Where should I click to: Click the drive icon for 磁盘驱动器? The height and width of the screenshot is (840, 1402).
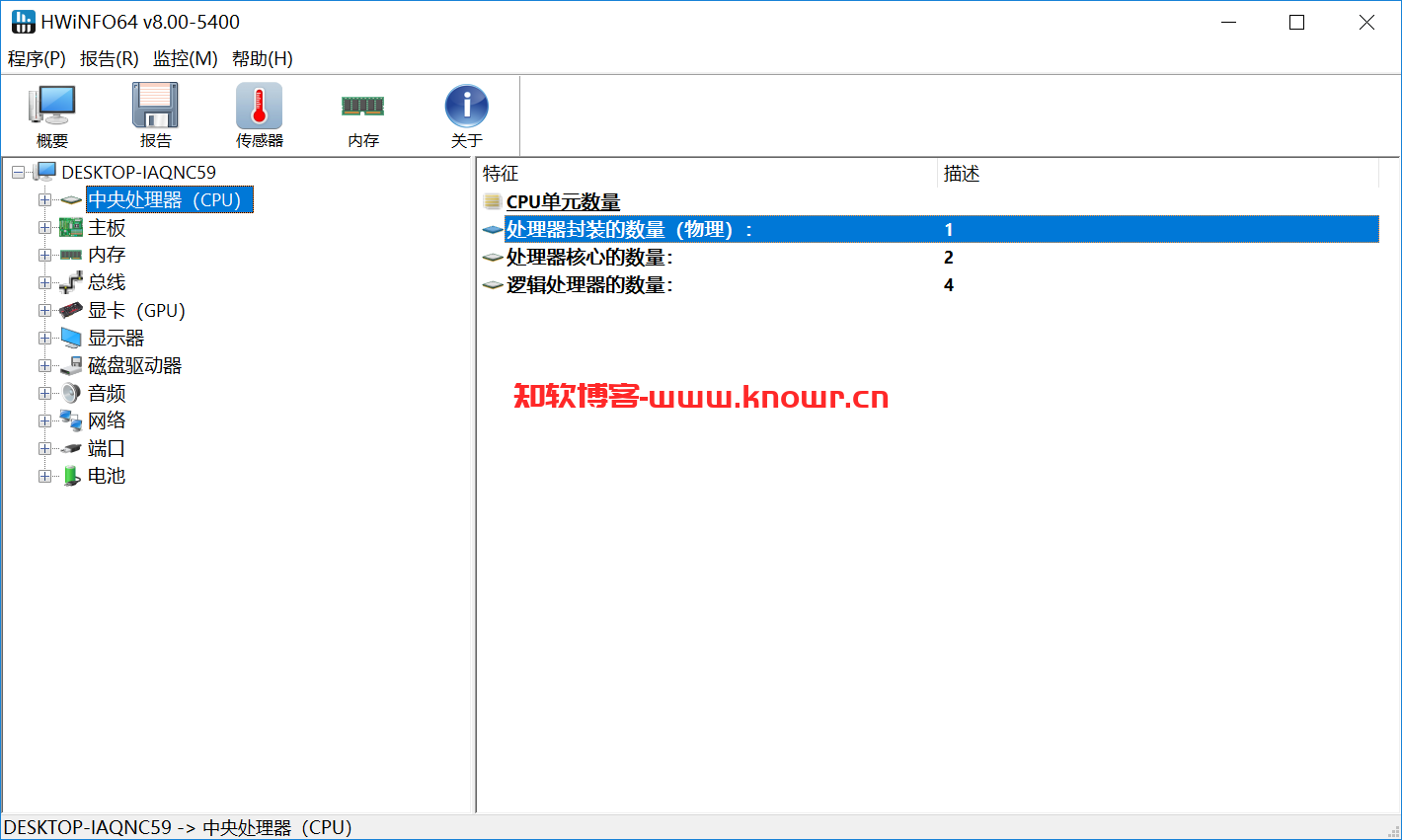click(x=71, y=366)
